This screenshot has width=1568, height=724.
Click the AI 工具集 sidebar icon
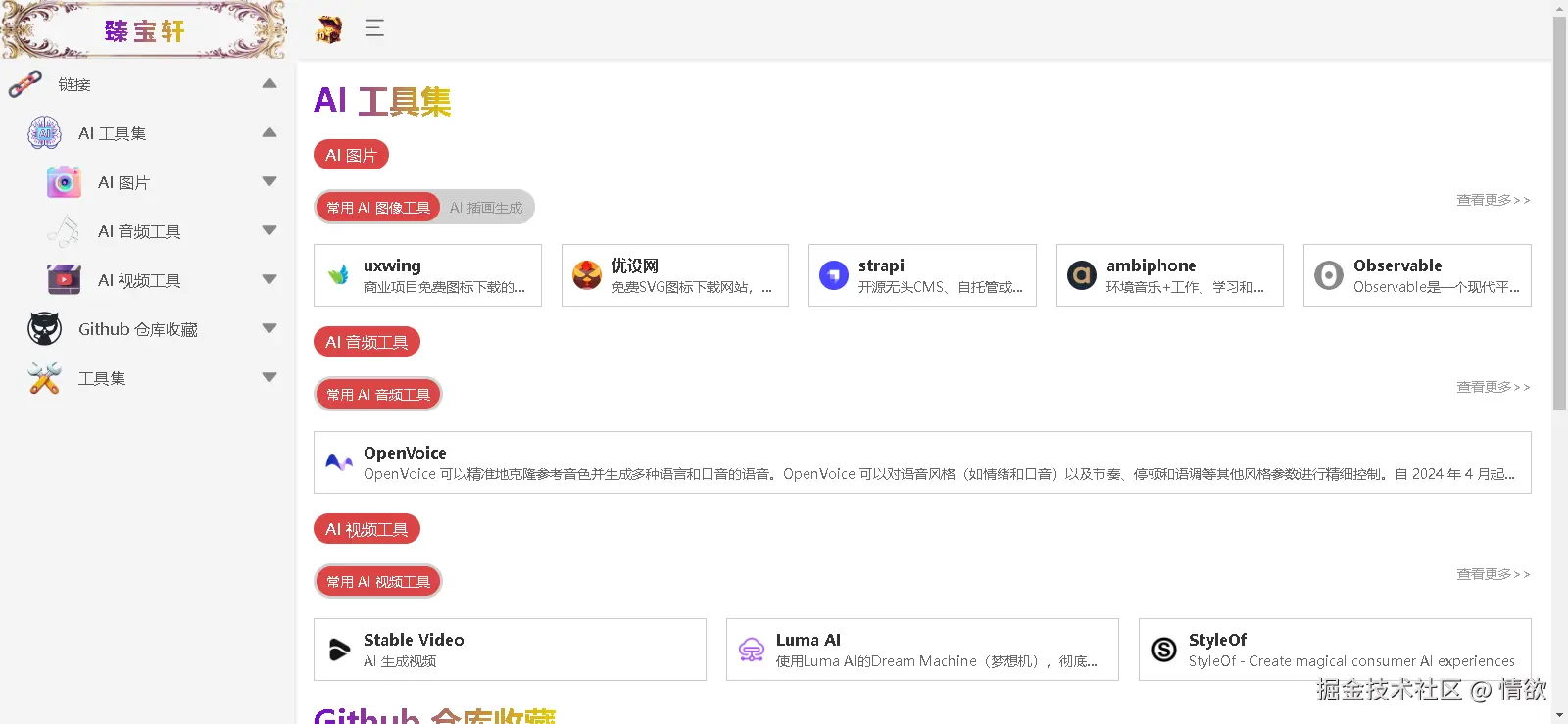[x=45, y=133]
